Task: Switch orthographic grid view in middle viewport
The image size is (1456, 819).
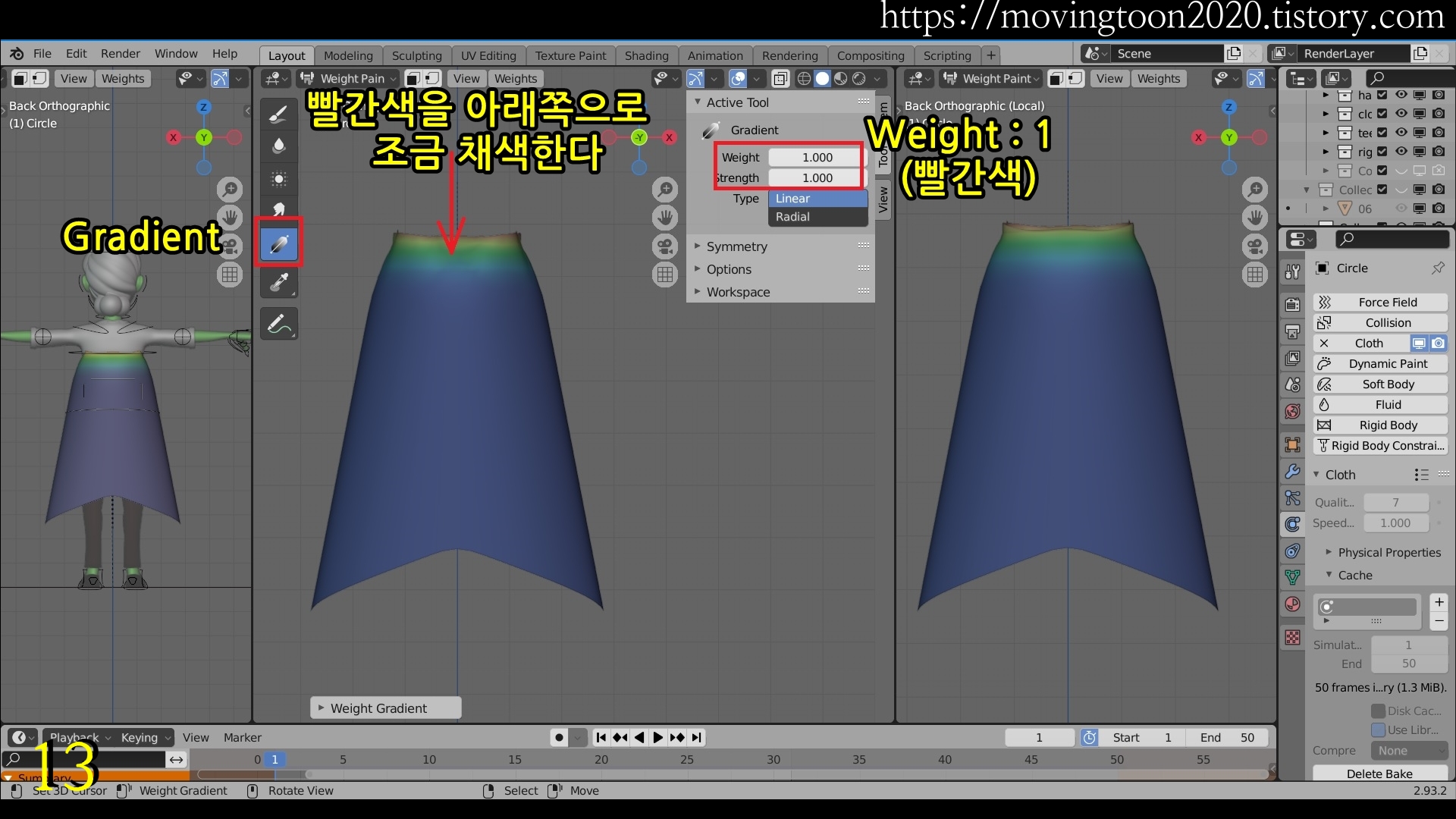Action: pos(665,275)
